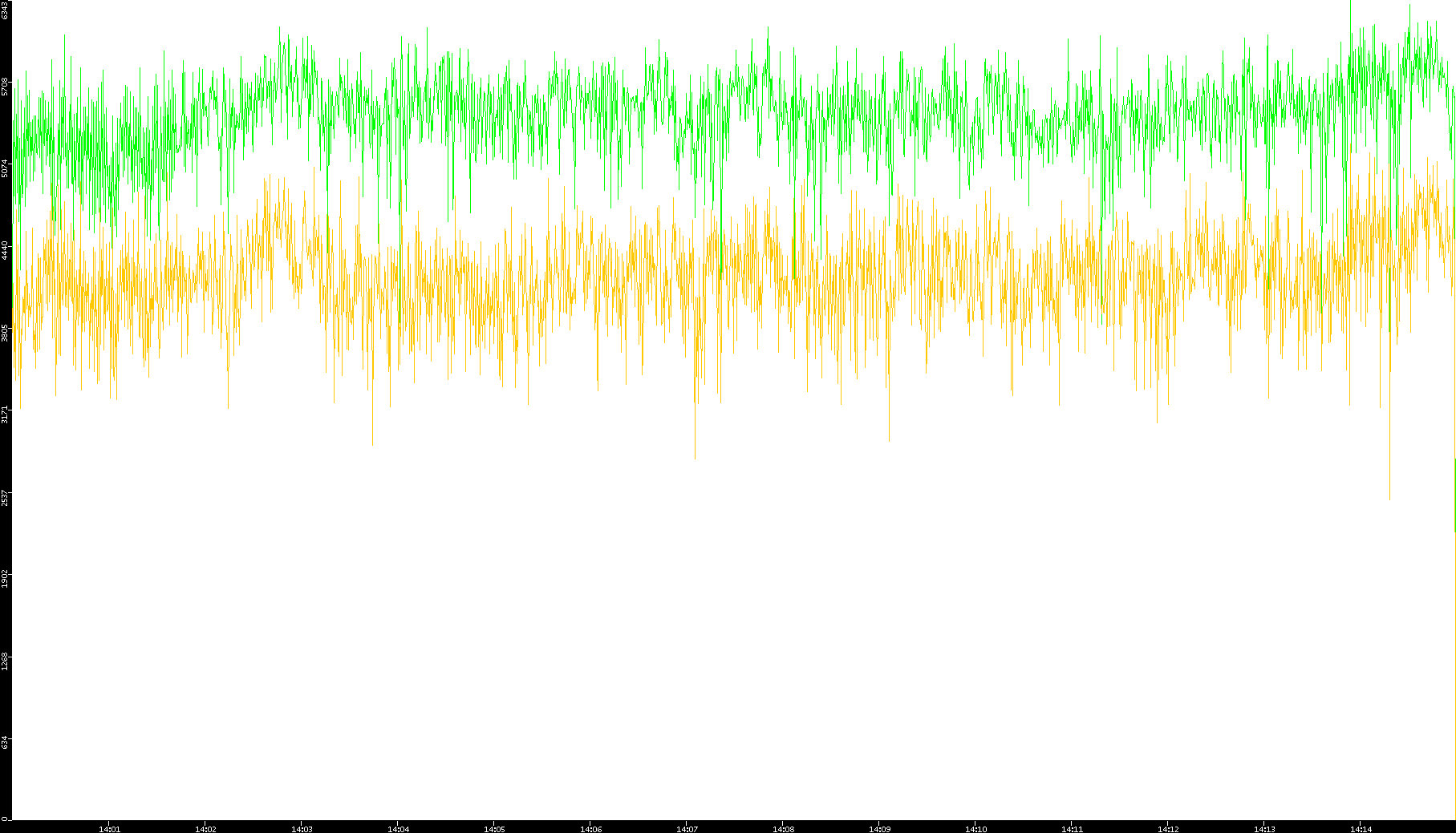This screenshot has width=1456, height=833.
Task: Select the 14:11 time axis label
Action: (1072, 829)
